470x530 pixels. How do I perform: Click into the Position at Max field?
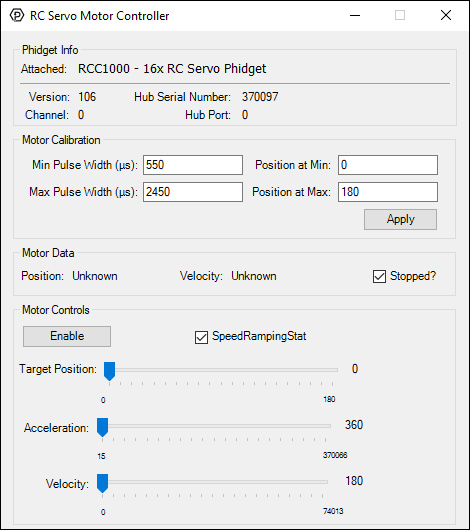point(388,192)
